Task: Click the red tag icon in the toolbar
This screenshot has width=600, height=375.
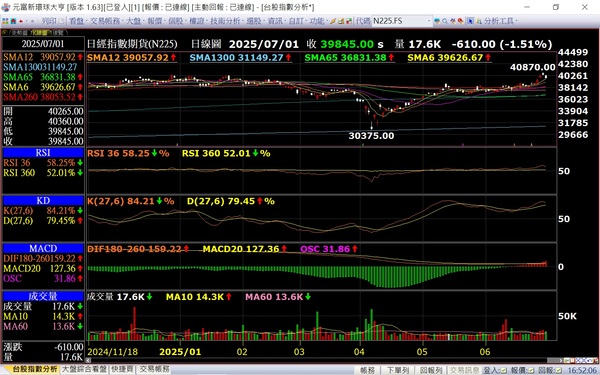Action: click(461, 21)
